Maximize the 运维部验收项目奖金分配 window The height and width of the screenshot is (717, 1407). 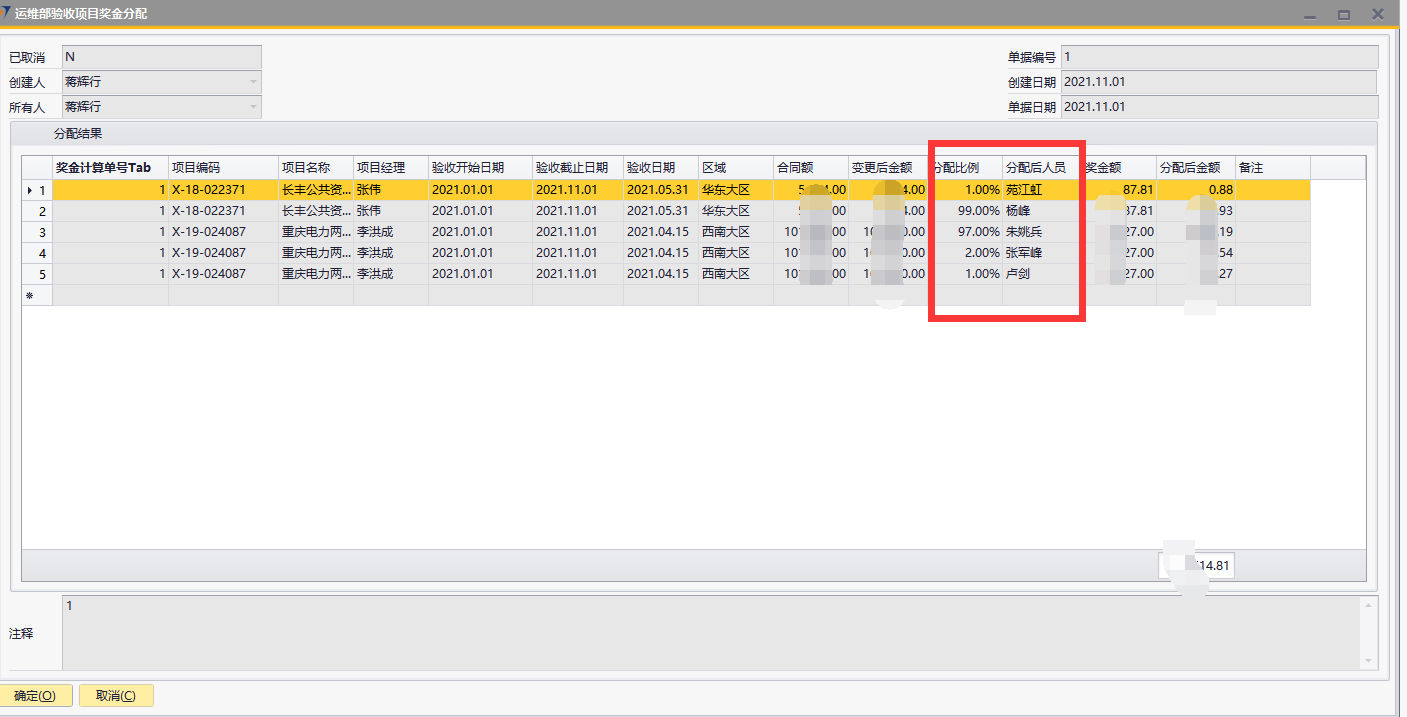pos(1344,14)
